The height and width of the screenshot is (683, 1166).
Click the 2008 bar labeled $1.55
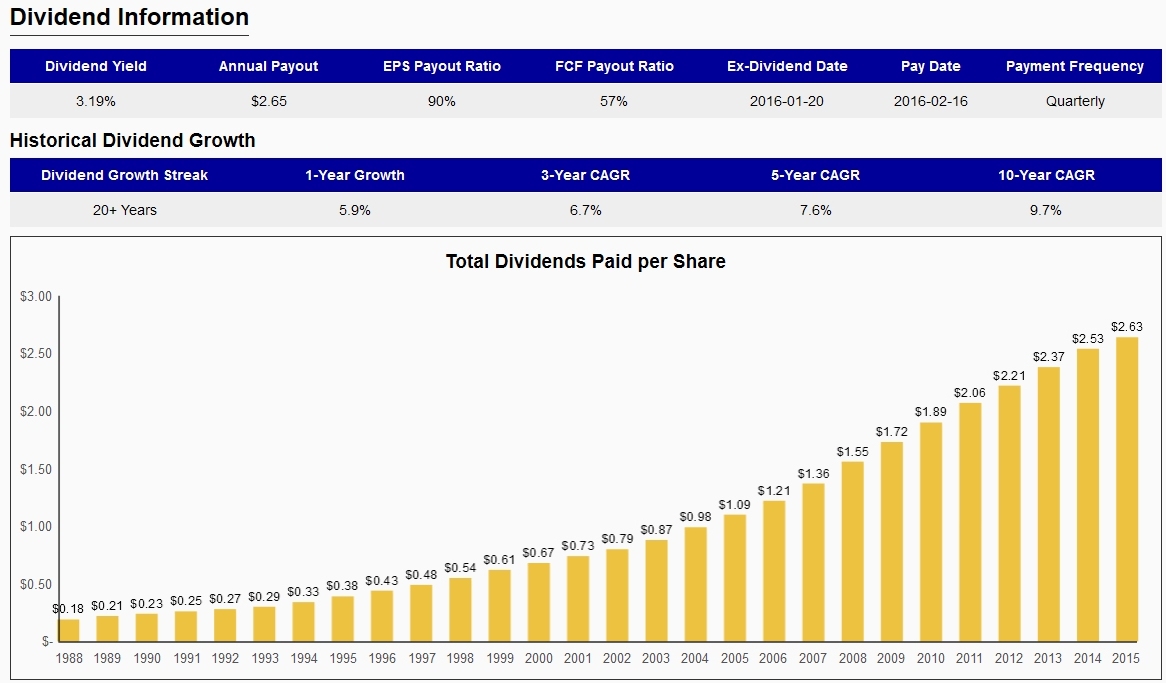[x=852, y=551]
